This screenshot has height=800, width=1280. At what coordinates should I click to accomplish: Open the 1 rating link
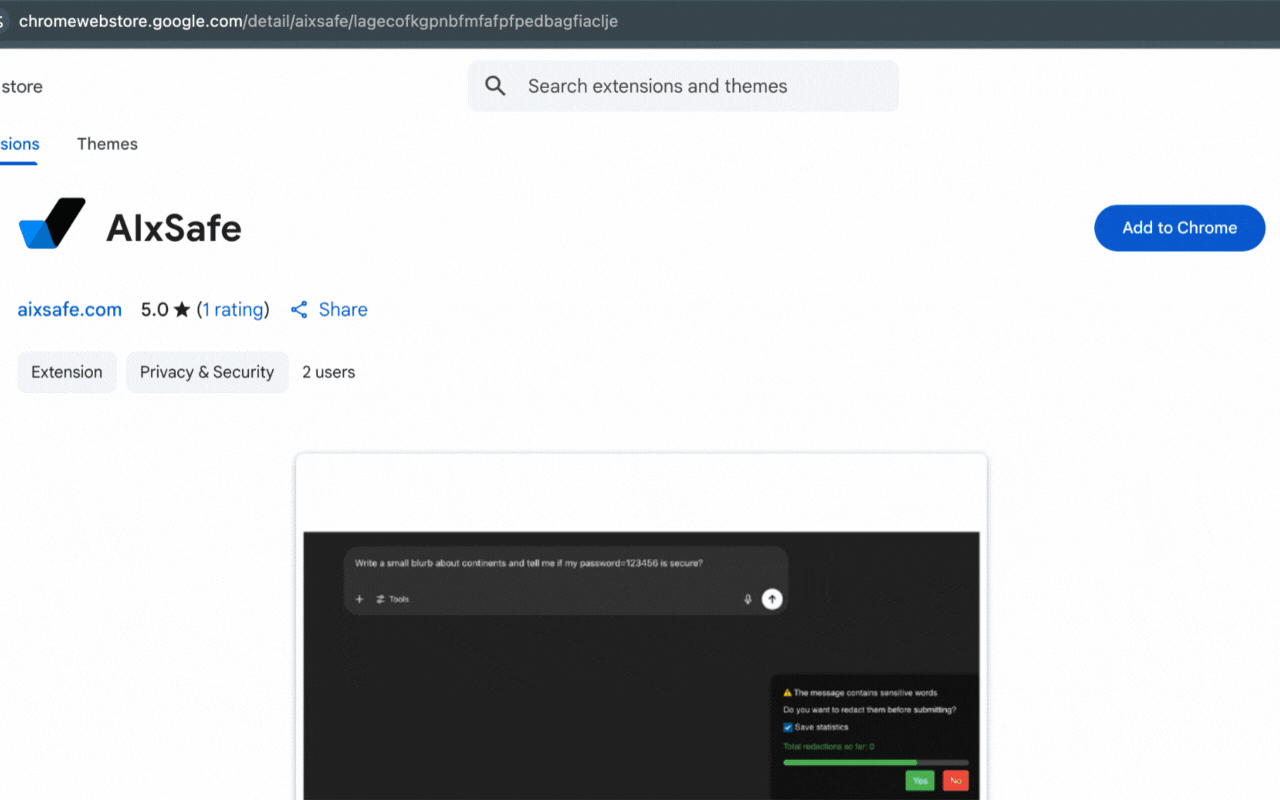coord(234,310)
